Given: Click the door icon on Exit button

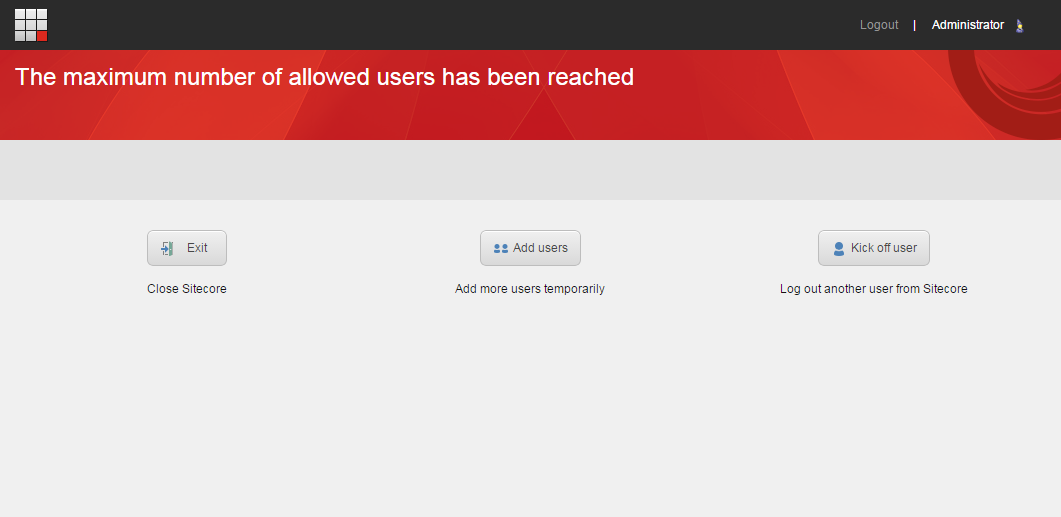Looking at the screenshot, I should (x=168, y=248).
